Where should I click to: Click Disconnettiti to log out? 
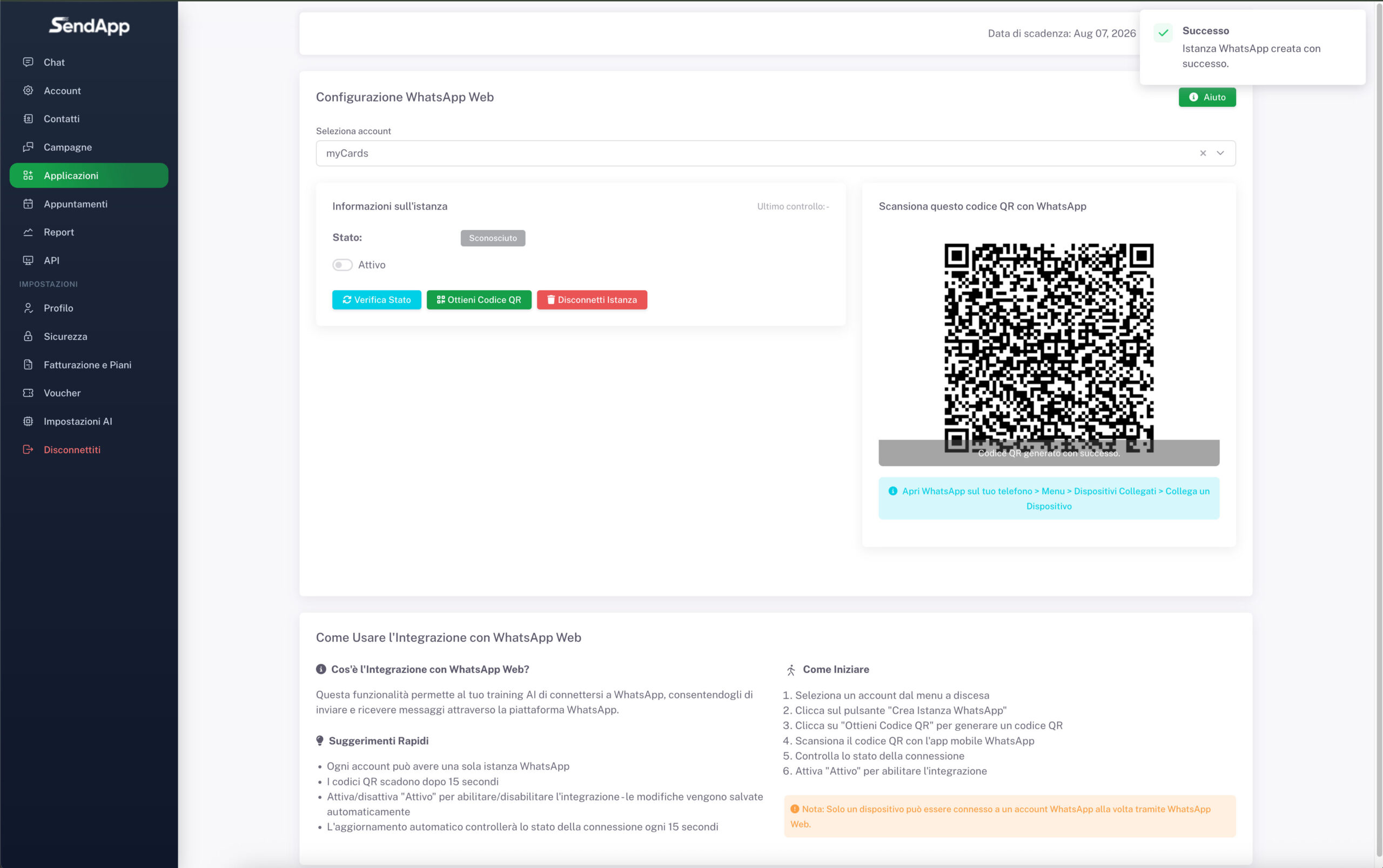[89, 449]
